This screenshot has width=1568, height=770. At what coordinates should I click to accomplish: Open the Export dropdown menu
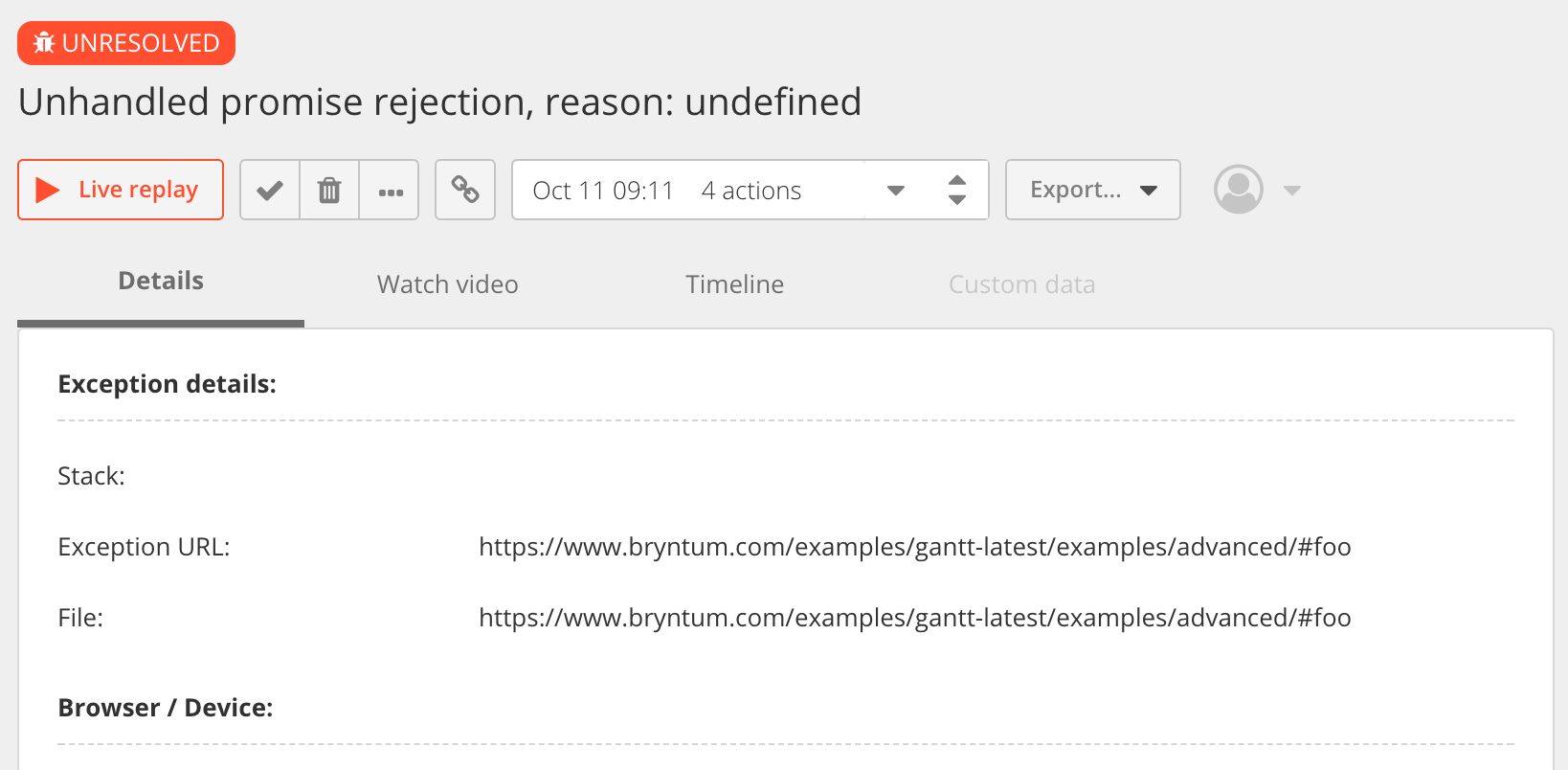click(x=1092, y=190)
